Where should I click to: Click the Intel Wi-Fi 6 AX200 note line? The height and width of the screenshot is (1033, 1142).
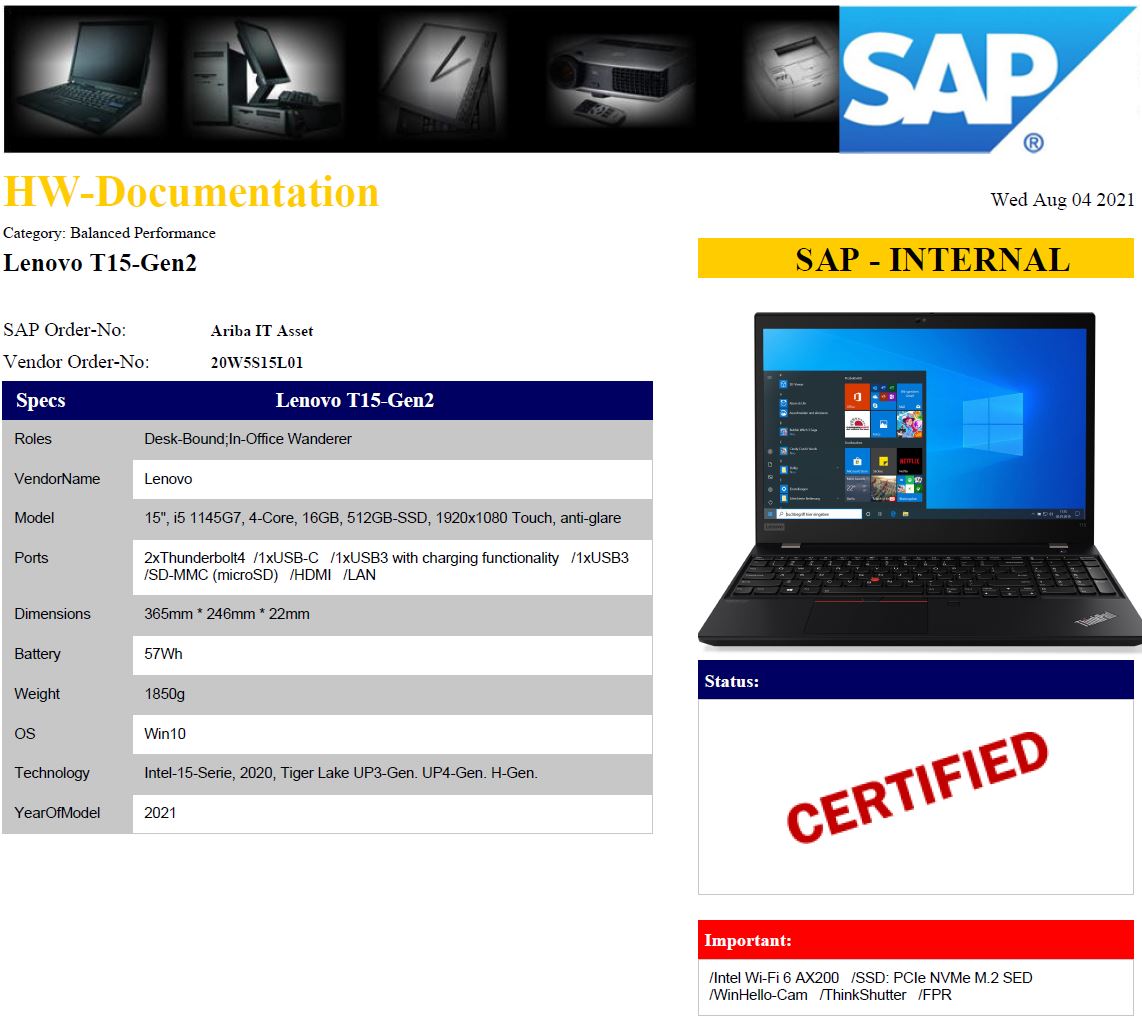click(x=870, y=978)
